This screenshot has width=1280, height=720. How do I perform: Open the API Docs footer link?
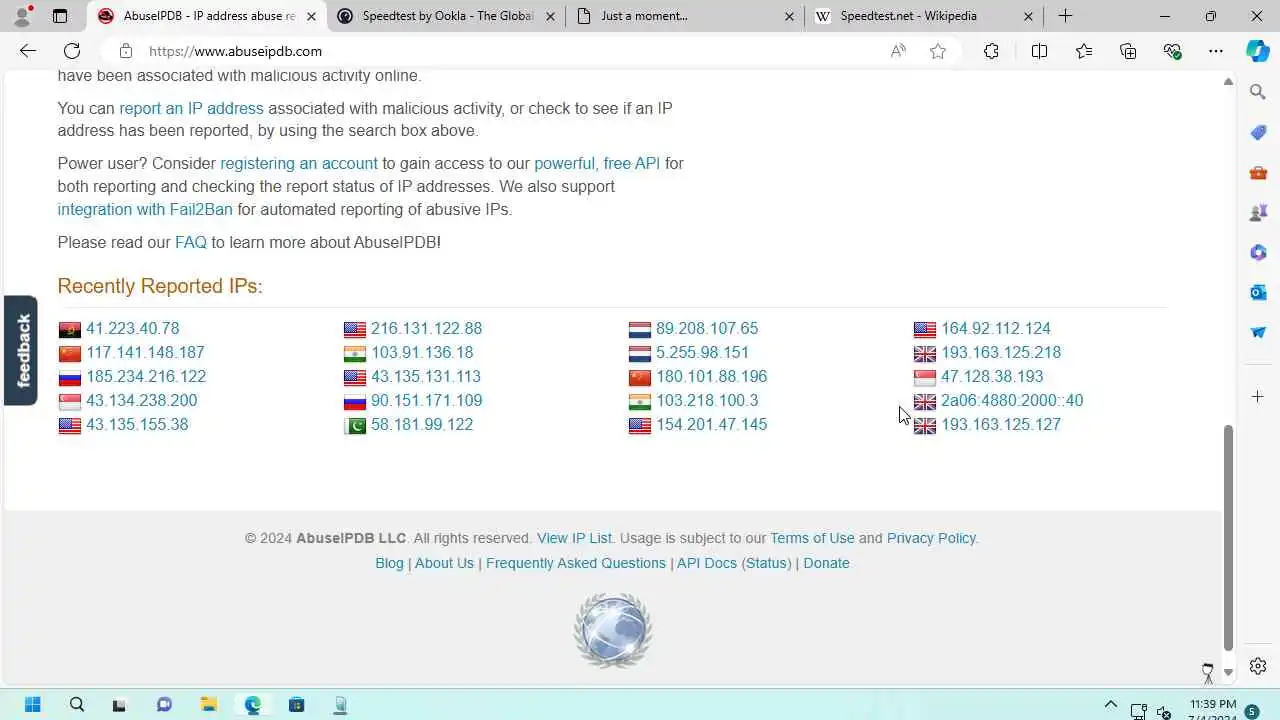[706, 563]
